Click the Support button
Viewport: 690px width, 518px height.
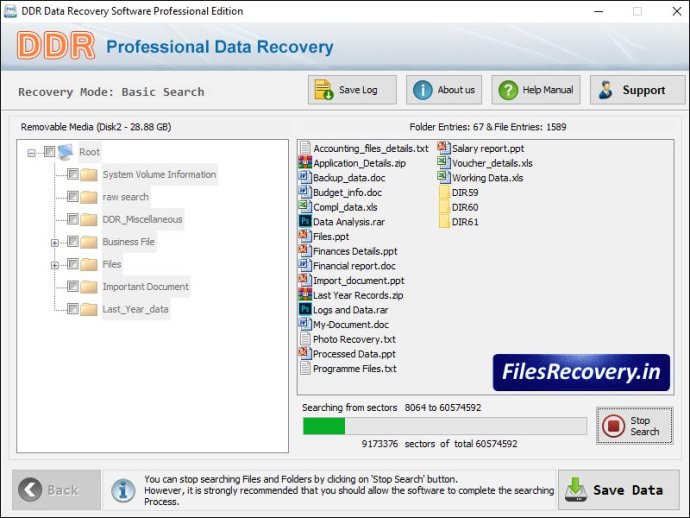(x=637, y=90)
